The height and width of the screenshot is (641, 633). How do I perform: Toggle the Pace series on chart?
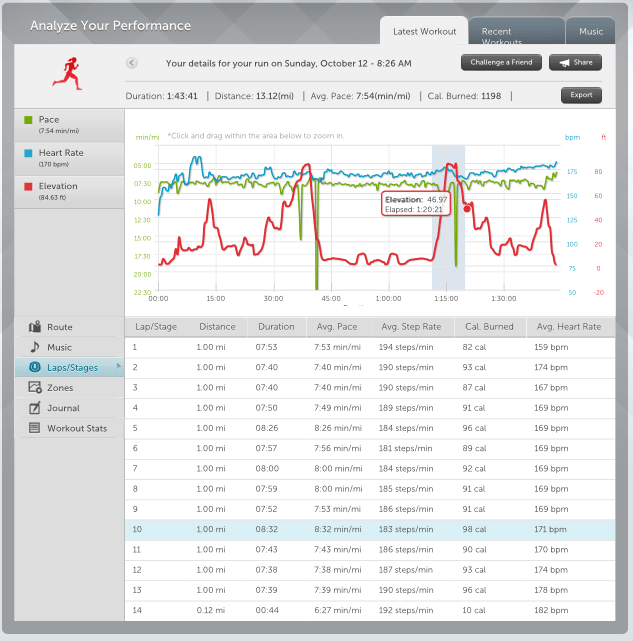click(x=31, y=120)
